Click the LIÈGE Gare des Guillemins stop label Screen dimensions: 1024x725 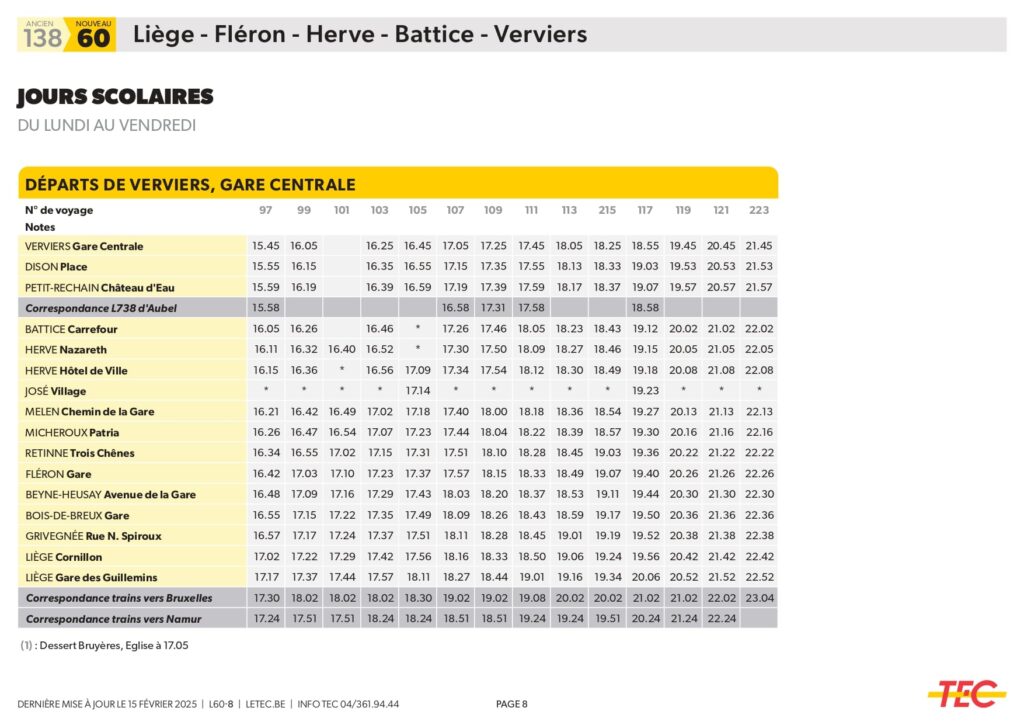(91, 577)
